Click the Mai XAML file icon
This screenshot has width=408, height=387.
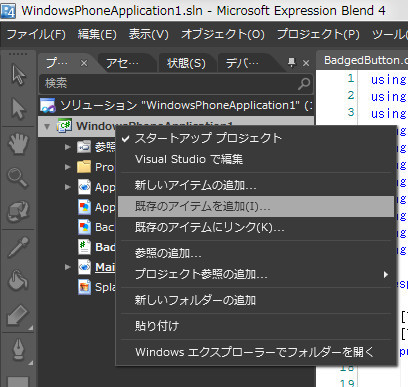click(84, 267)
